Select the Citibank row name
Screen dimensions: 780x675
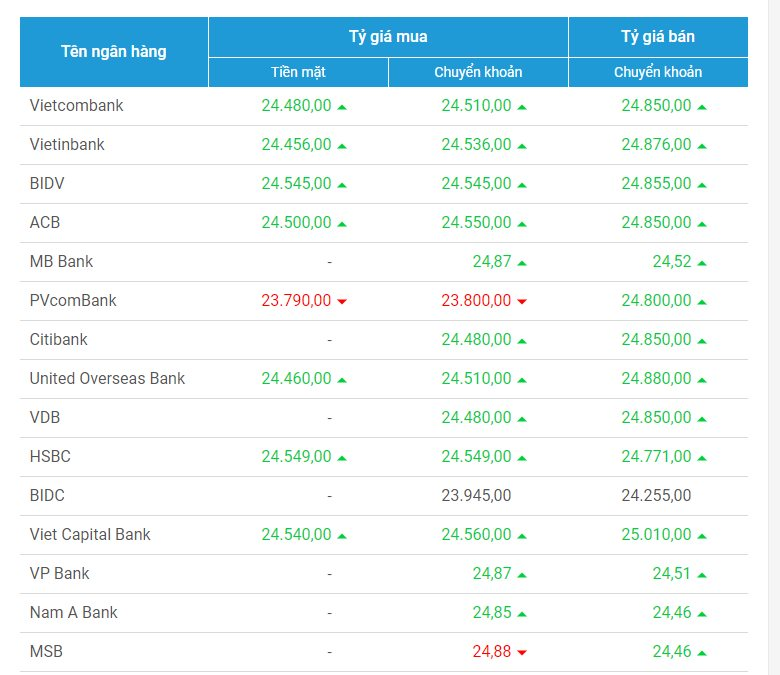(59, 339)
